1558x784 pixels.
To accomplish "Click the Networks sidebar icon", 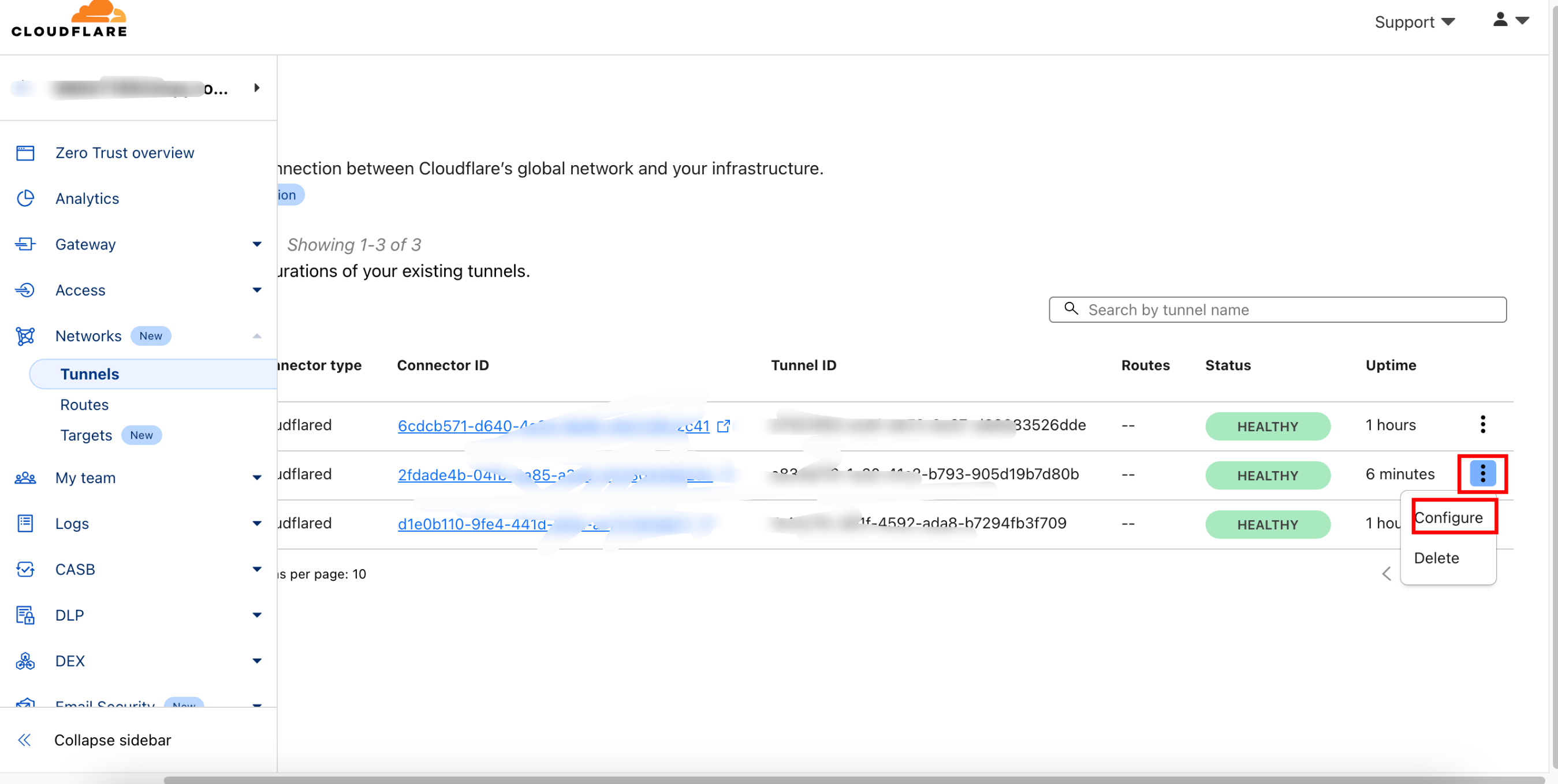I will coord(25,336).
